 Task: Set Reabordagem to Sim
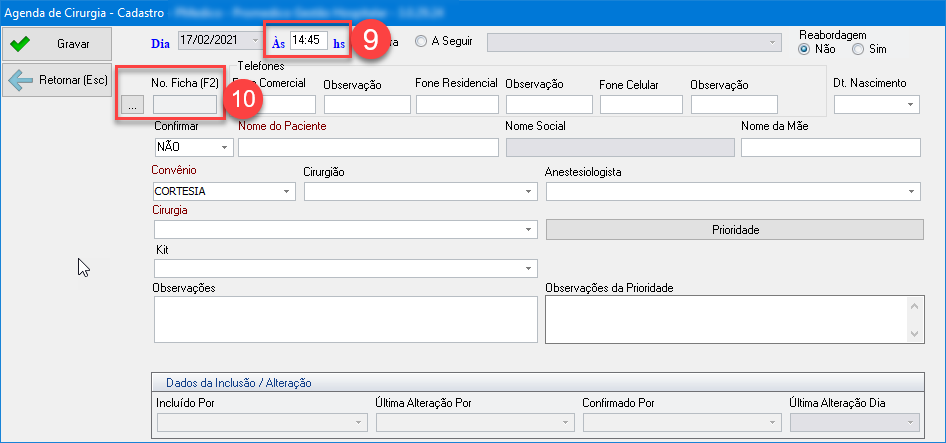[x=857, y=49]
